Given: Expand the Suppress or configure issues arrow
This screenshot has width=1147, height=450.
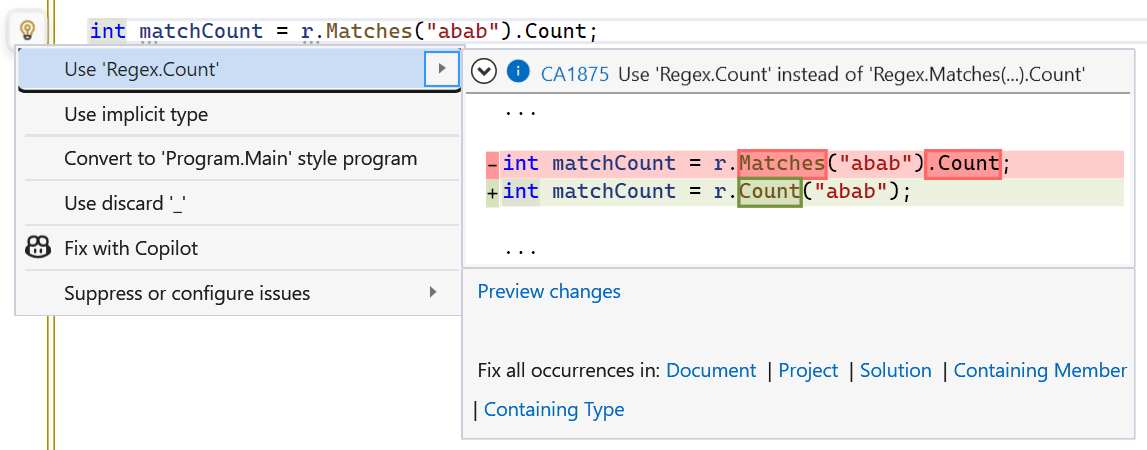Looking at the screenshot, I should (x=434, y=293).
